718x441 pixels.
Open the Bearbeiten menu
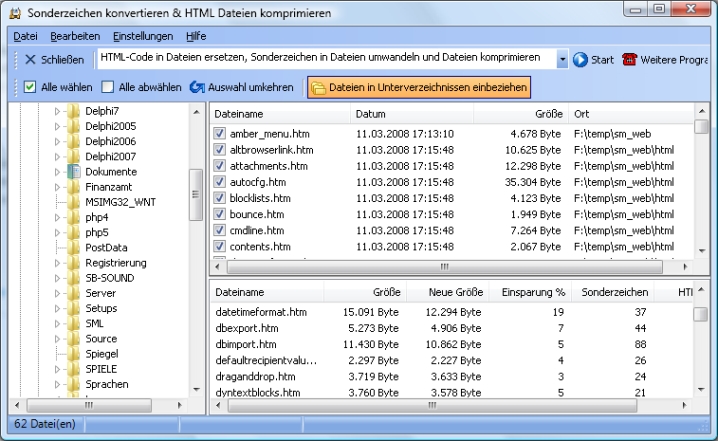pos(75,35)
